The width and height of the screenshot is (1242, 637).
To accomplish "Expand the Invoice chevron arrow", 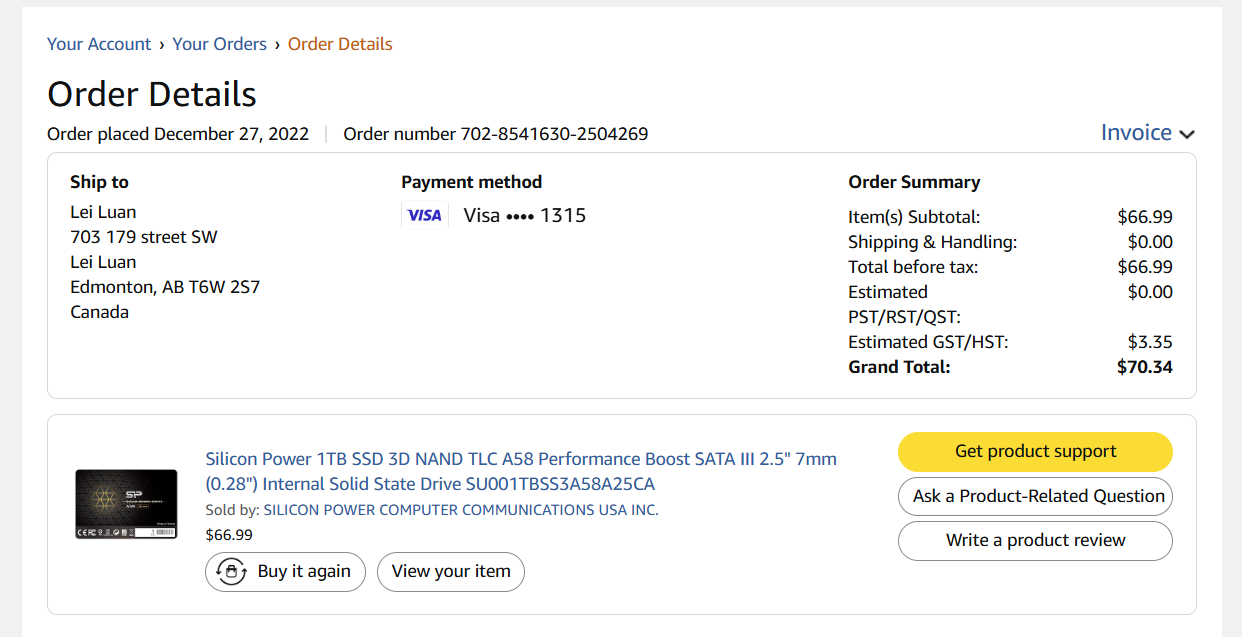I will (1187, 135).
